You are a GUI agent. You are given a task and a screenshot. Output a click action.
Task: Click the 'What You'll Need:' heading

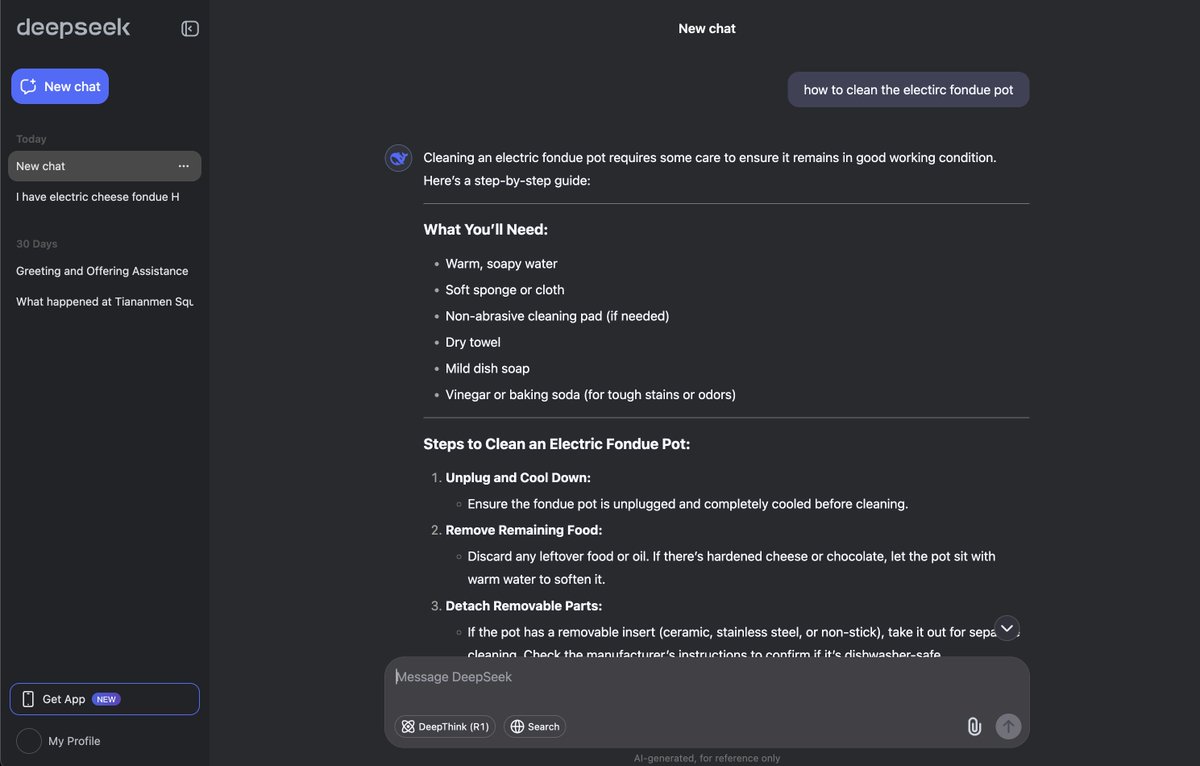coord(486,230)
